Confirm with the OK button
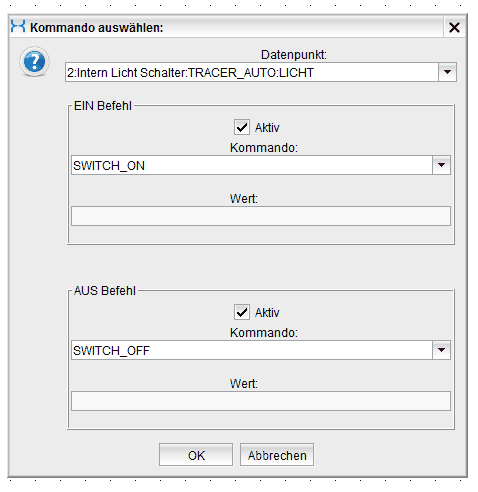The width and height of the screenshot is (478, 492). pos(196,455)
